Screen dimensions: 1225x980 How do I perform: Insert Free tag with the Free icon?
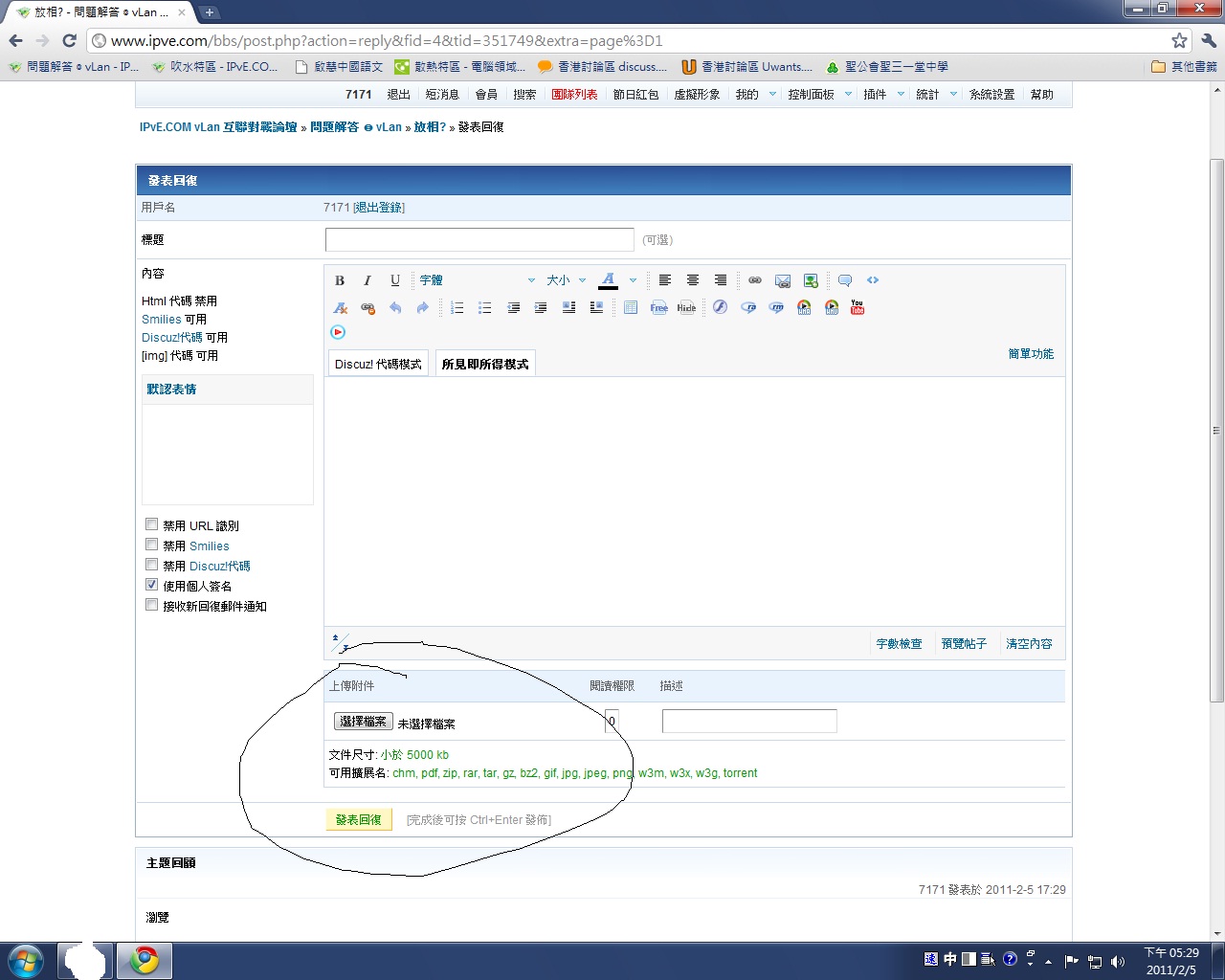tap(659, 307)
